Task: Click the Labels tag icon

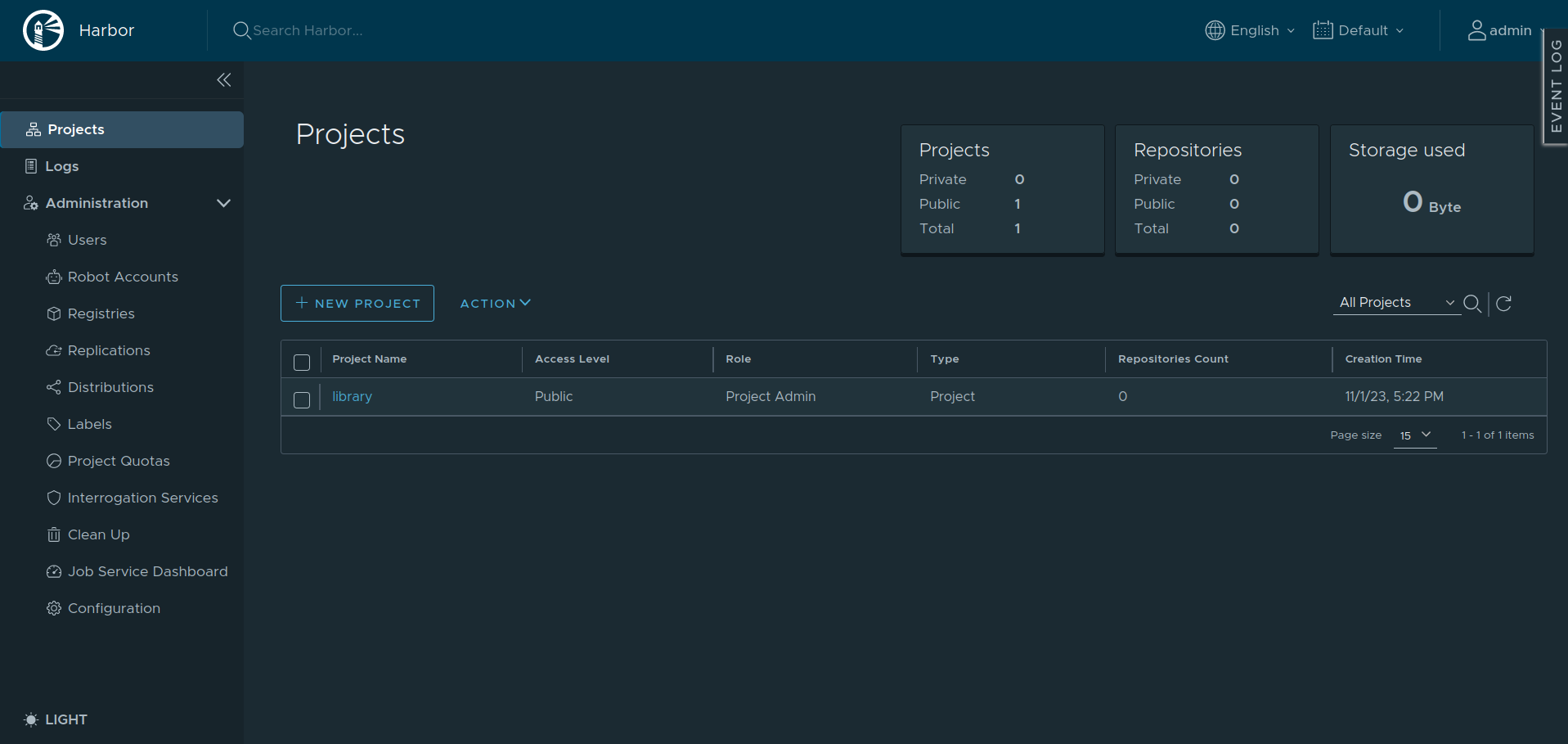Action: [x=54, y=424]
